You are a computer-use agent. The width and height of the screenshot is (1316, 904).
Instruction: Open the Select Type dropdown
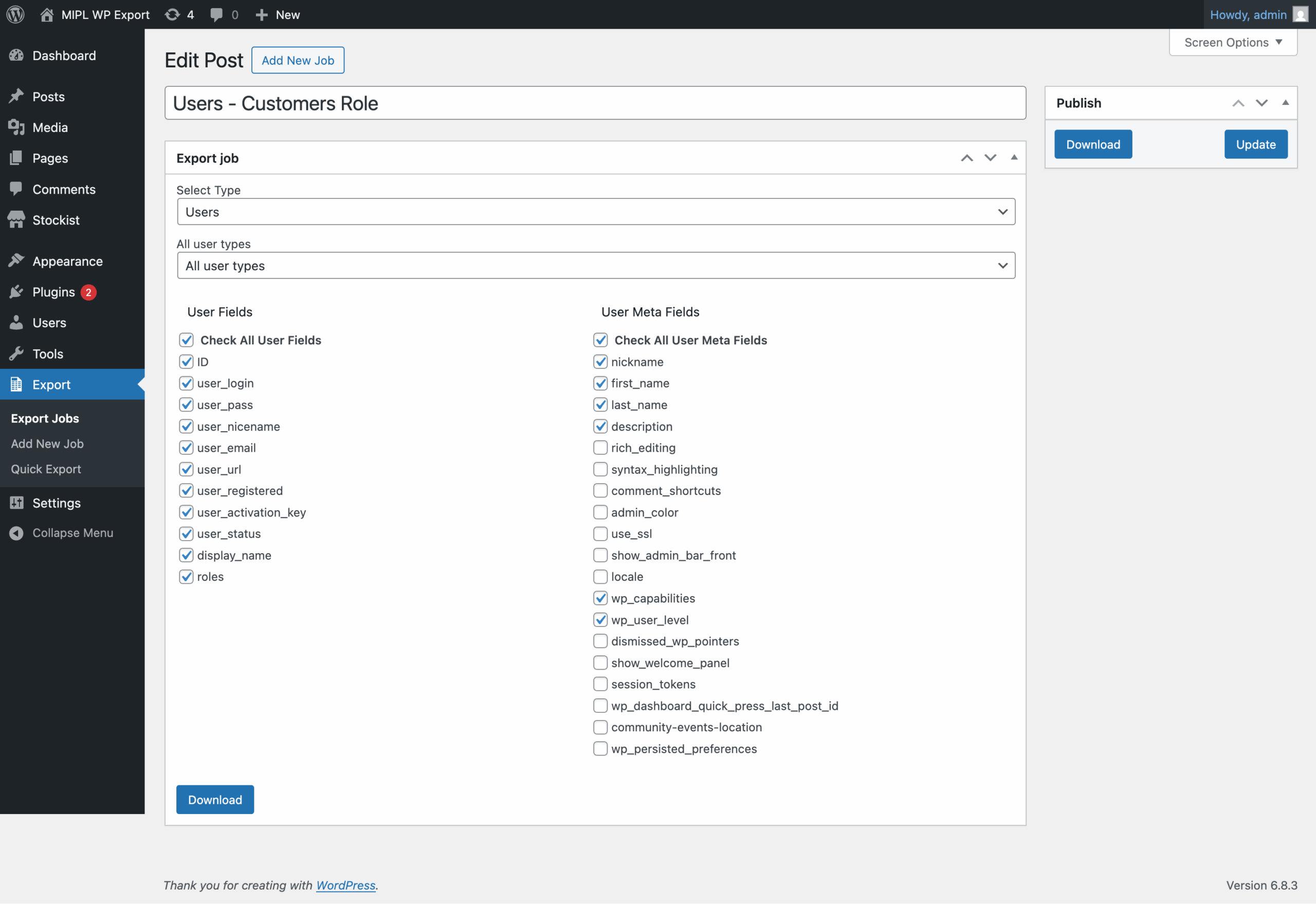595,212
